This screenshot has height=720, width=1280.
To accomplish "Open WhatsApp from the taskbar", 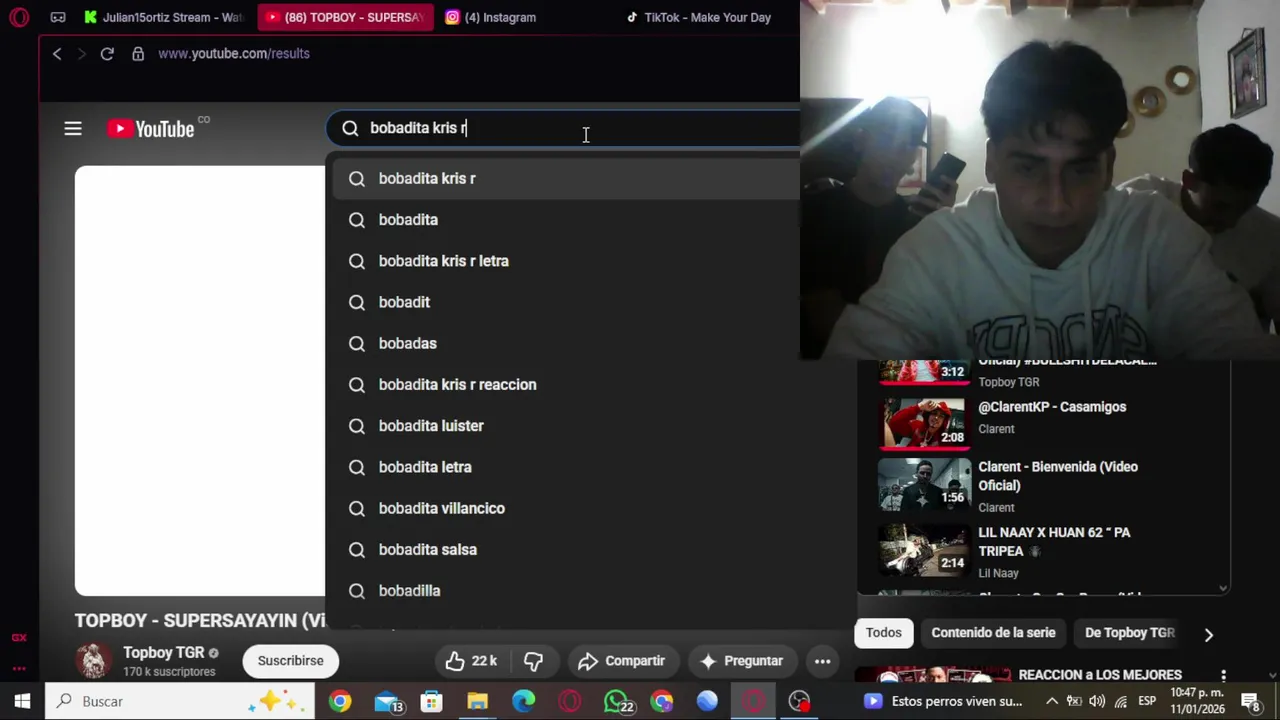I will tap(617, 701).
